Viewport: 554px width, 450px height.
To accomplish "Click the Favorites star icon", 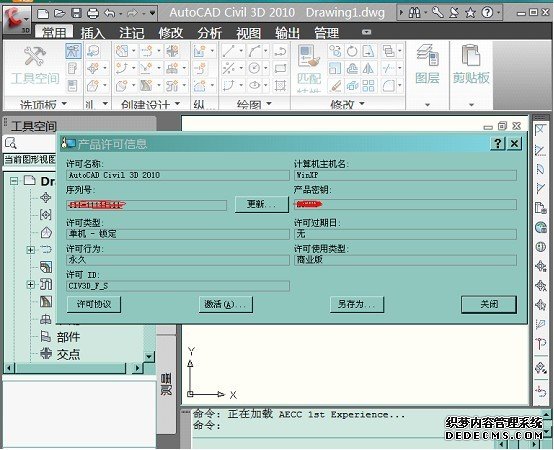I will pyautogui.click(x=470, y=13).
